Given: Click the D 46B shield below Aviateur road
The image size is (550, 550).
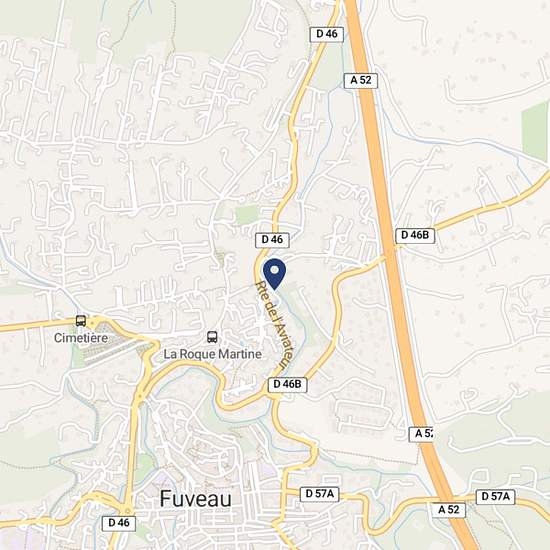Looking at the screenshot, I should coord(287,384).
